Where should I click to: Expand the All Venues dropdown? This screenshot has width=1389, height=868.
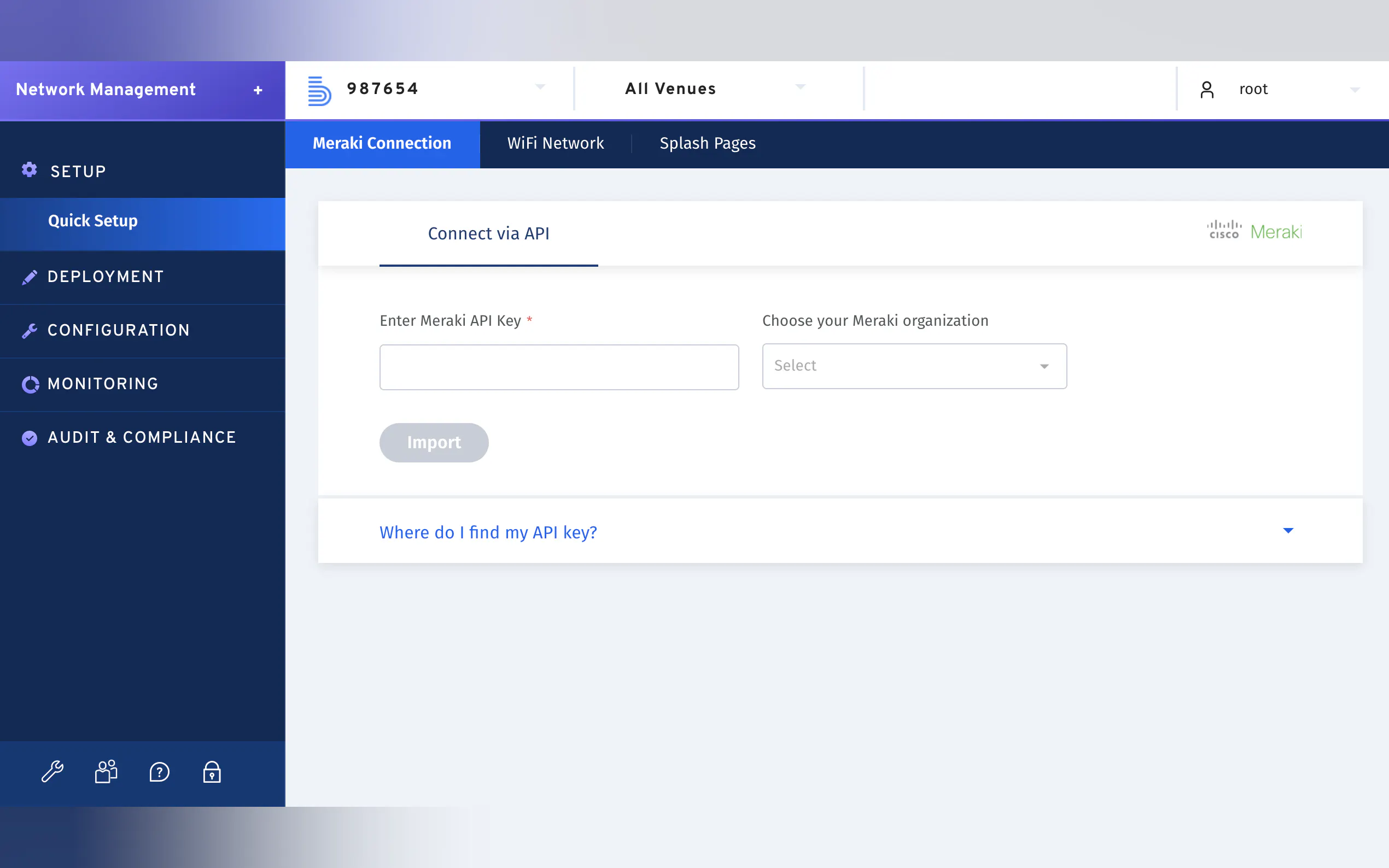coord(800,87)
